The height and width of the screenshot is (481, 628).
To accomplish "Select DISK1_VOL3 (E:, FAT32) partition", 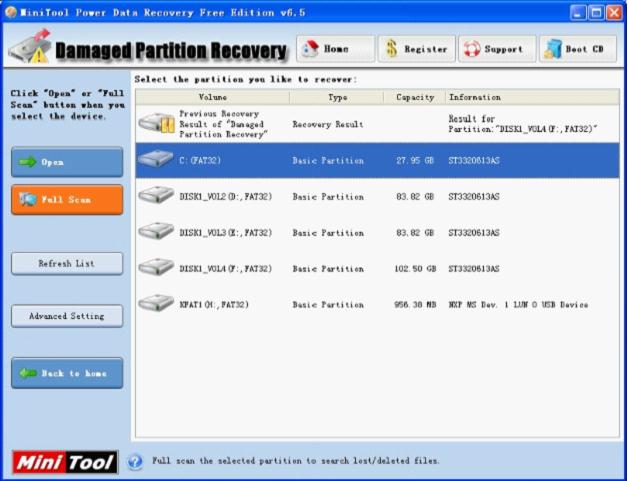I will pos(377,233).
